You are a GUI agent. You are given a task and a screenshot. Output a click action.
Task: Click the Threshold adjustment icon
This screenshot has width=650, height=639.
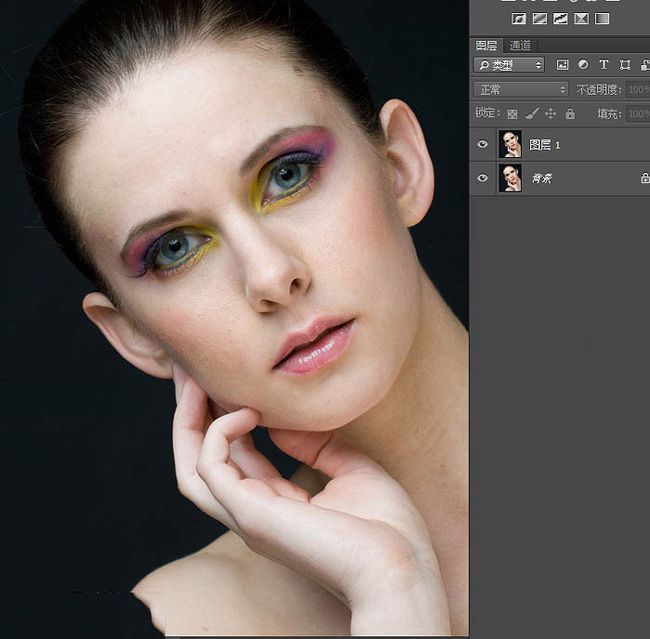(x=560, y=19)
